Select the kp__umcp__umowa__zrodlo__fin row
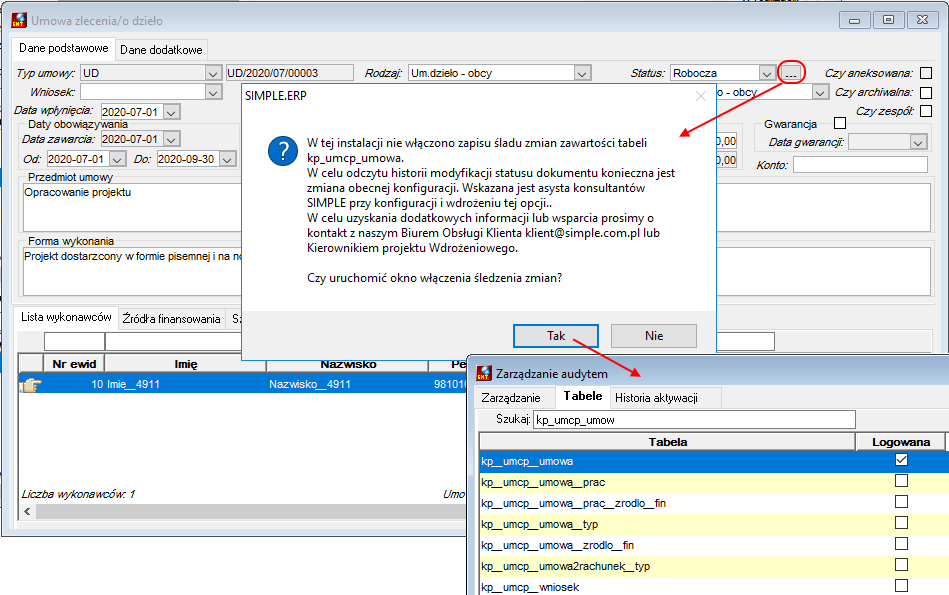949x595 pixels. pyautogui.click(x=714, y=545)
